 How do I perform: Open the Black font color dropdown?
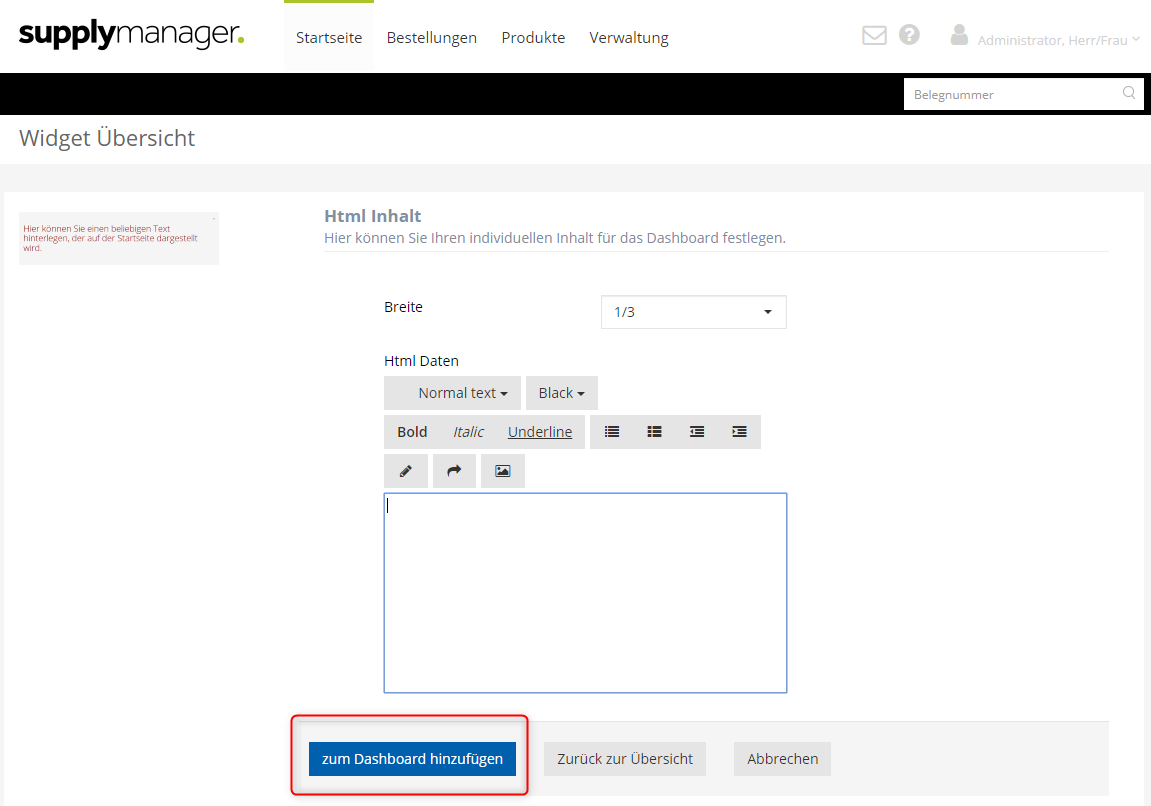[561, 392]
